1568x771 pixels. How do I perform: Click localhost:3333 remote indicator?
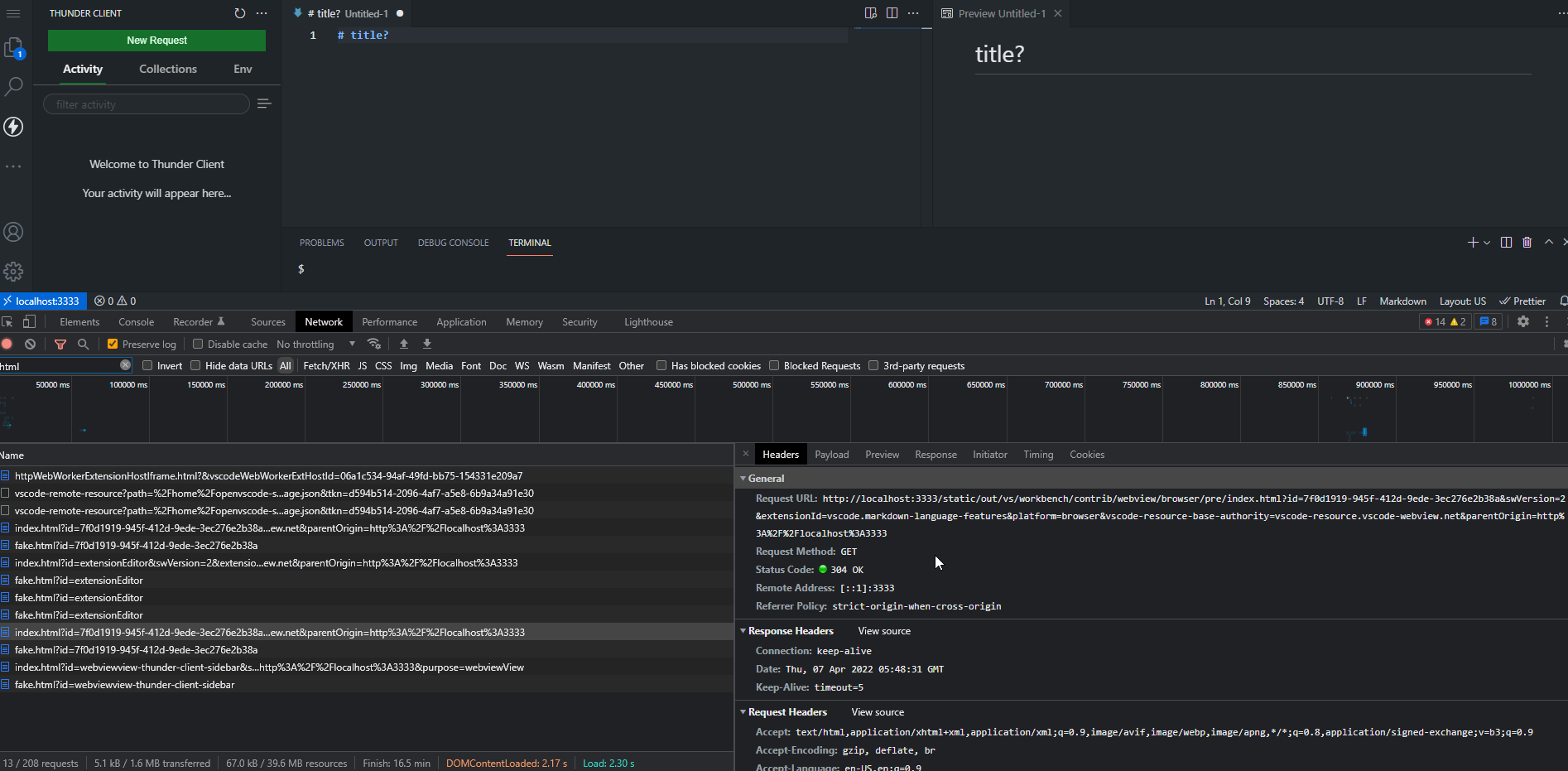point(43,301)
